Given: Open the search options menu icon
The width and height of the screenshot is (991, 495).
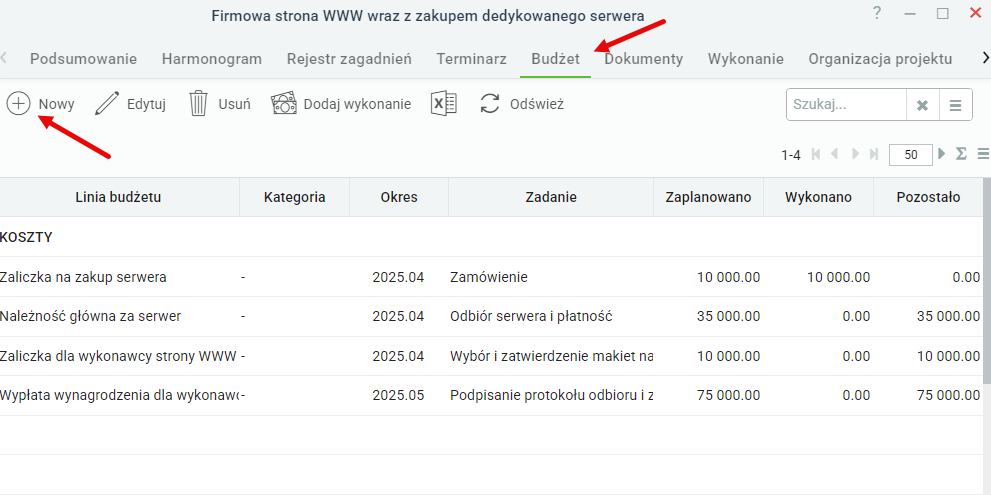Looking at the screenshot, I should (x=956, y=105).
